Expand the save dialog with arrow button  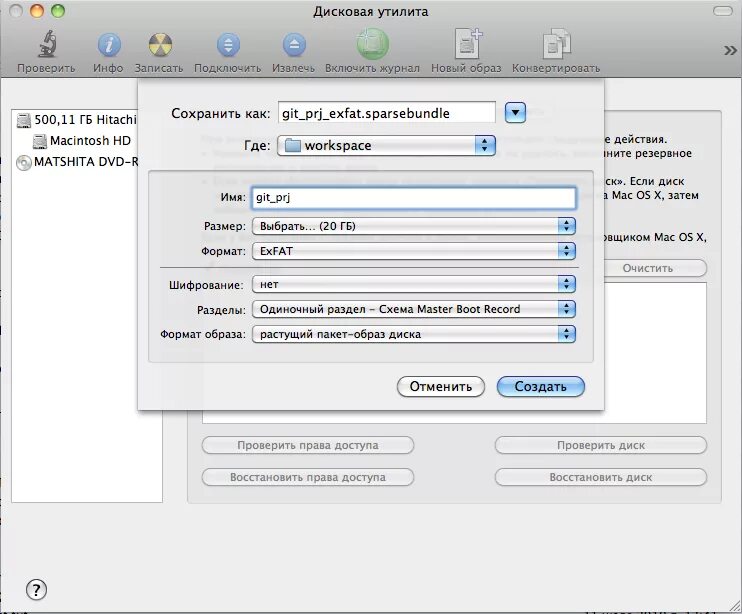tap(515, 113)
